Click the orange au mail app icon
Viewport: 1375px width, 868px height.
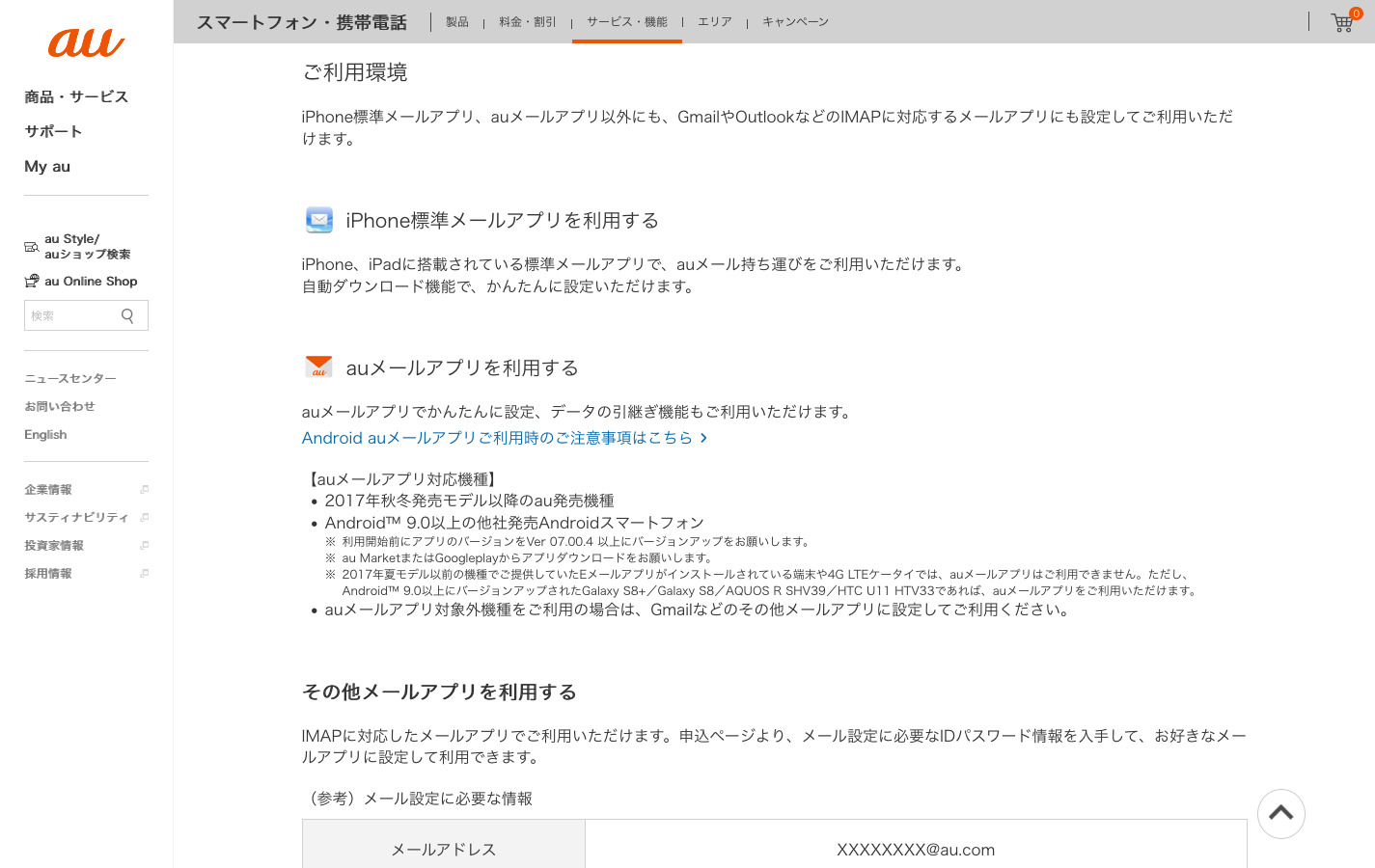click(319, 367)
